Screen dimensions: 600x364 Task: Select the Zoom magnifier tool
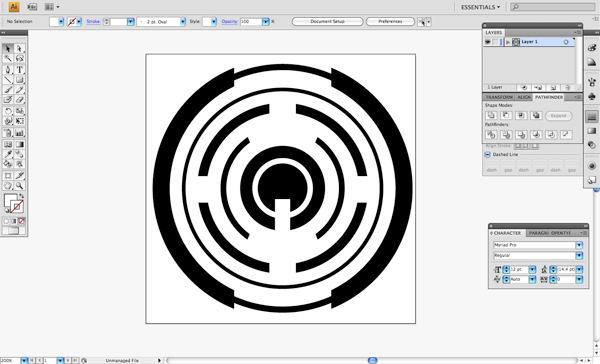[x=20, y=186]
